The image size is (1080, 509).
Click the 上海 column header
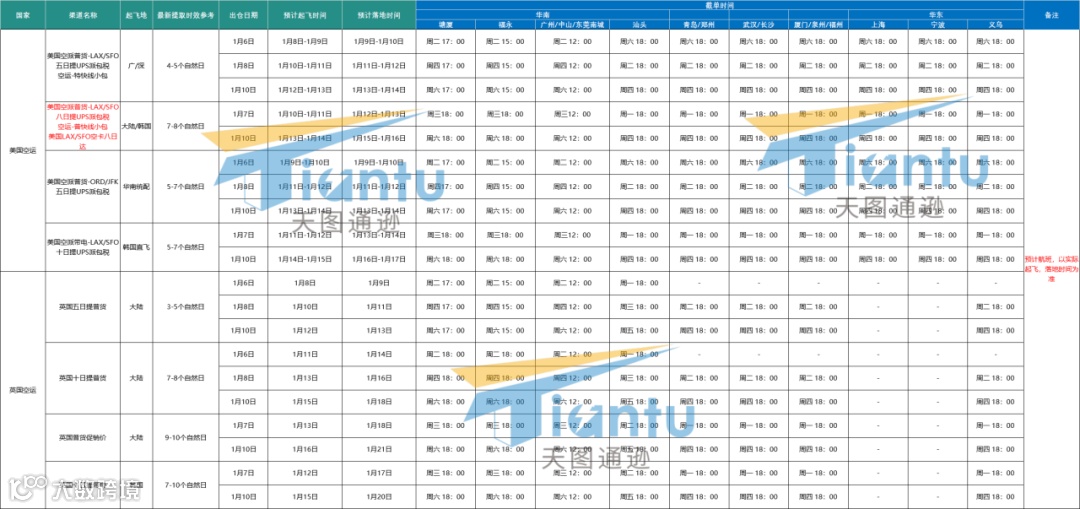coord(878,24)
